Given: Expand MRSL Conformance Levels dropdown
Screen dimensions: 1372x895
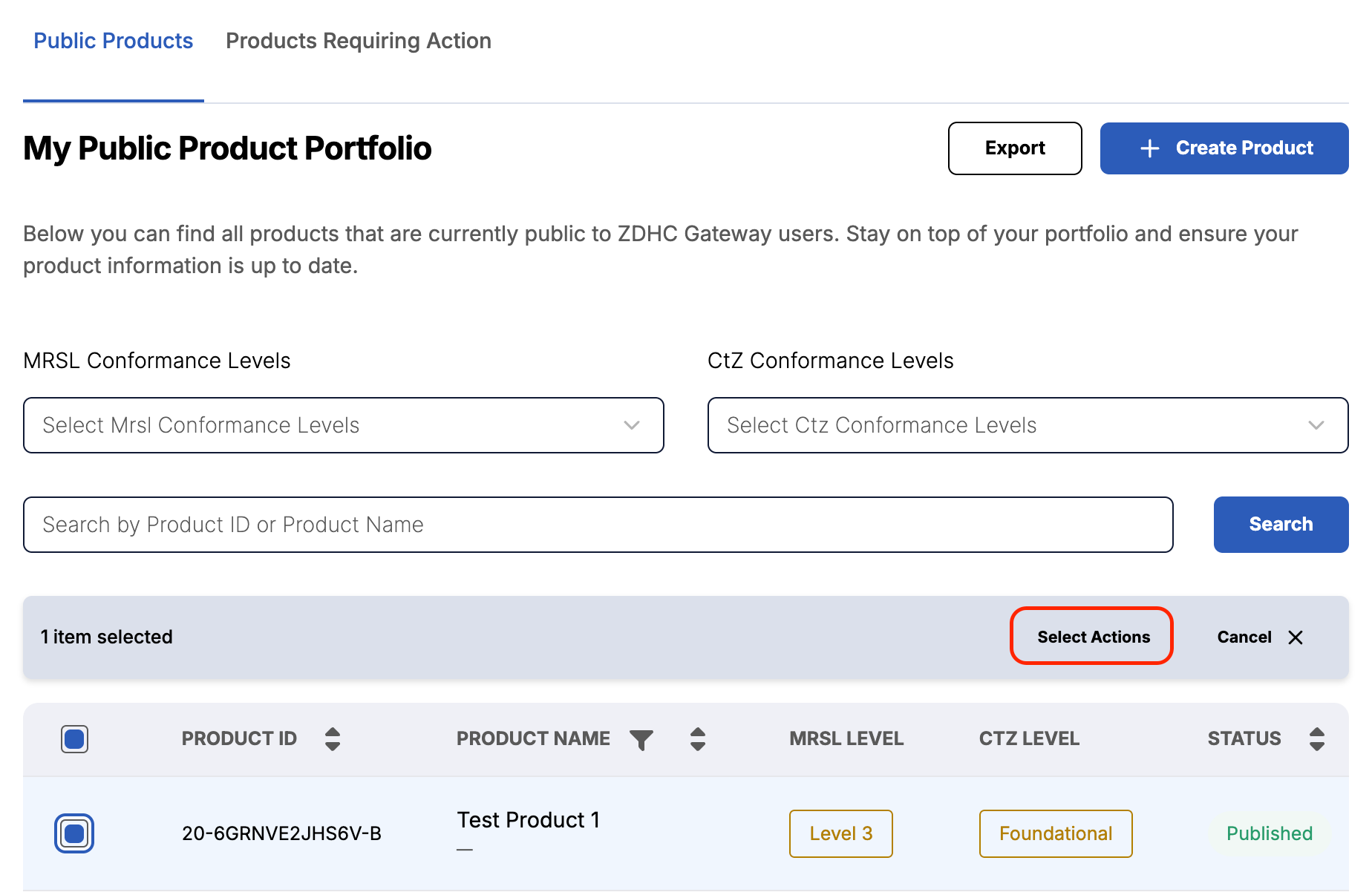Looking at the screenshot, I should click(x=344, y=425).
